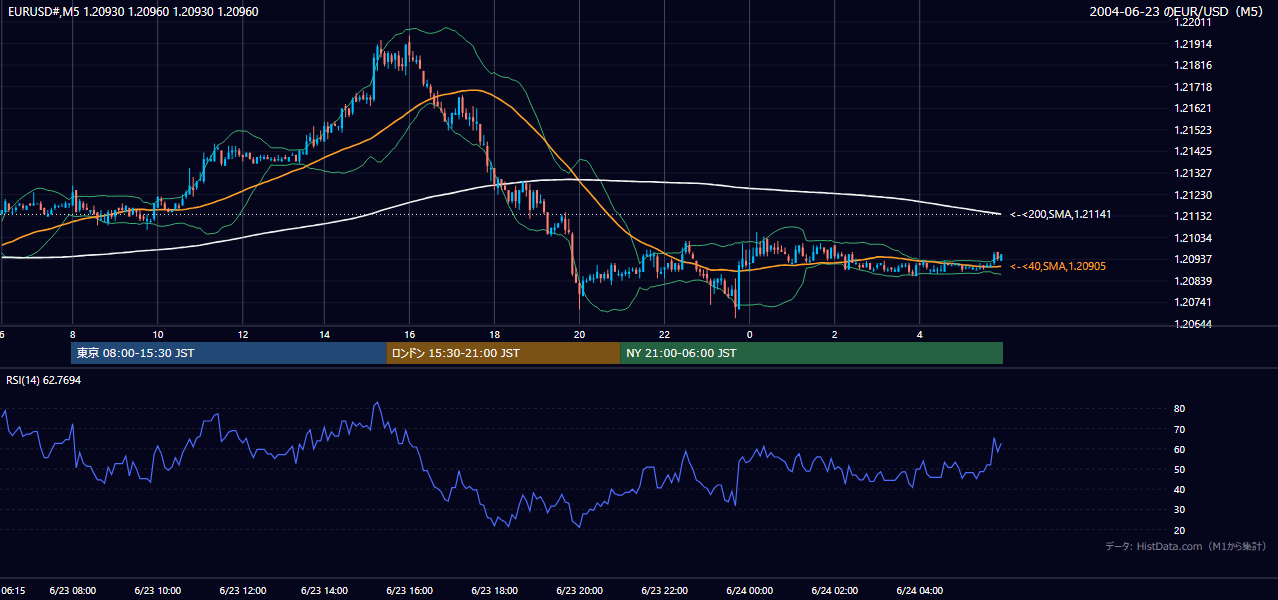
Task: Click hour tick 20 under price chart
Action: tap(579, 334)
